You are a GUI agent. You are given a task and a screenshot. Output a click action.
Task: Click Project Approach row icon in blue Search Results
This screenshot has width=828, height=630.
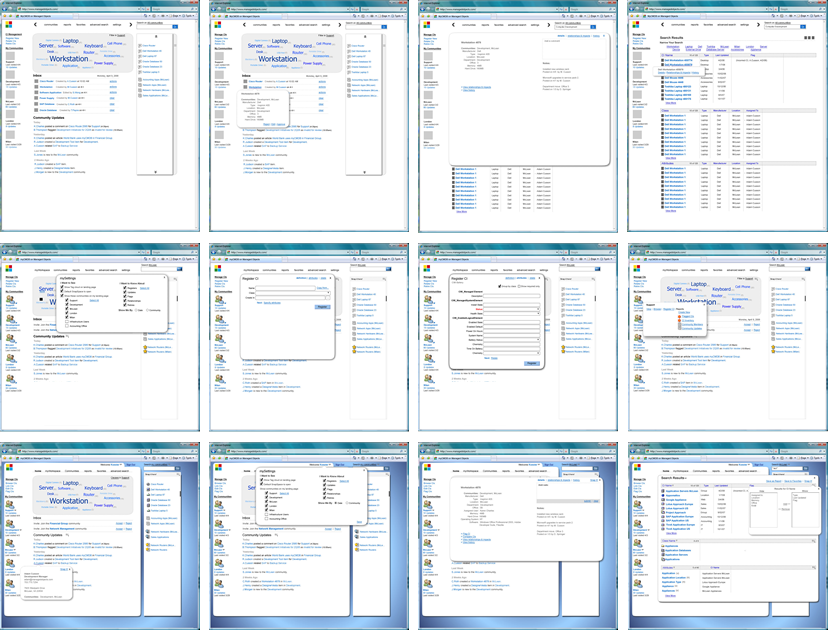point(663,512)
